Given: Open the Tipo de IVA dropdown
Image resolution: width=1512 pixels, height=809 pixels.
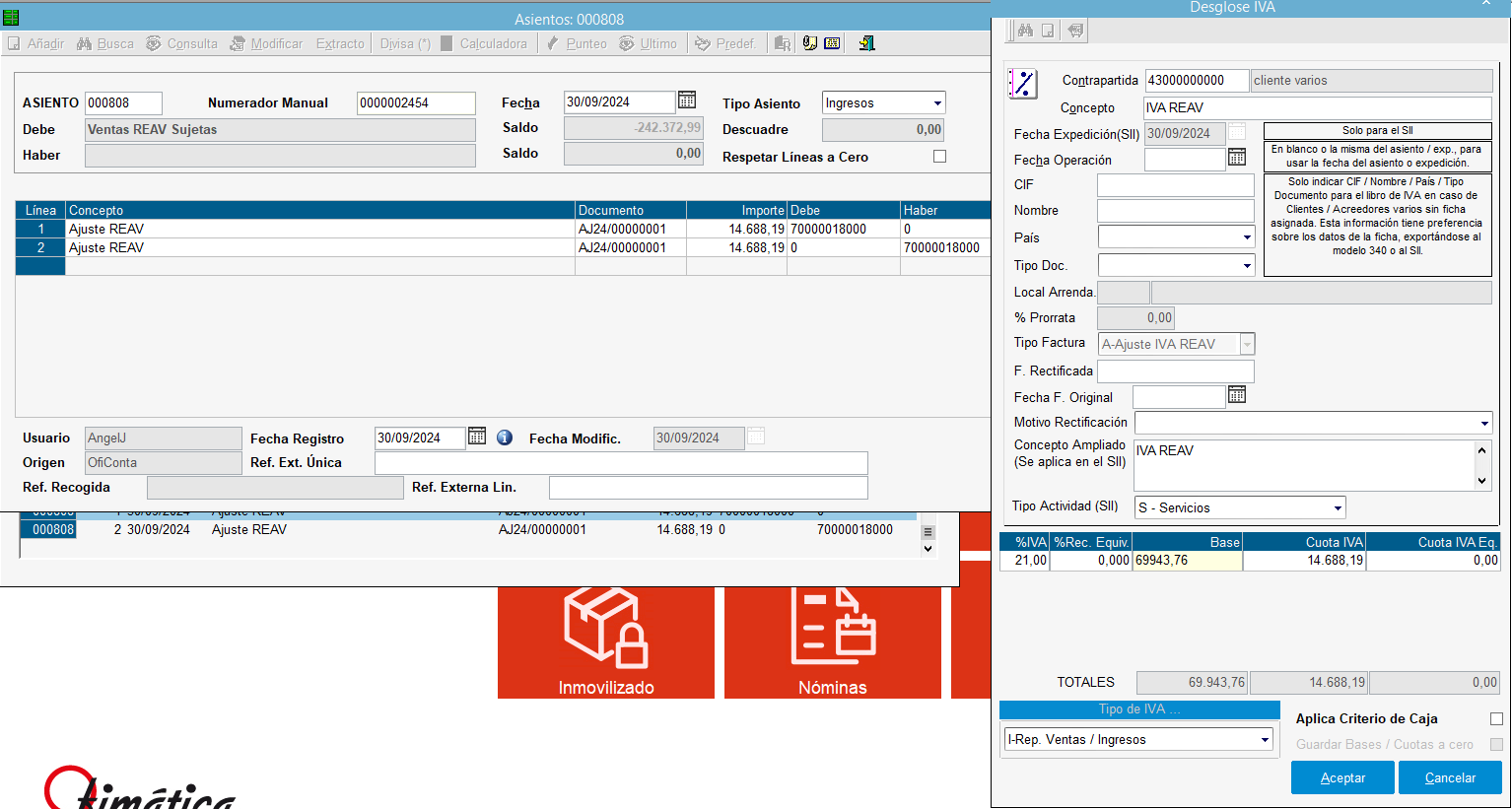Looking at the screenshot, I should (x=1265, y=740).
